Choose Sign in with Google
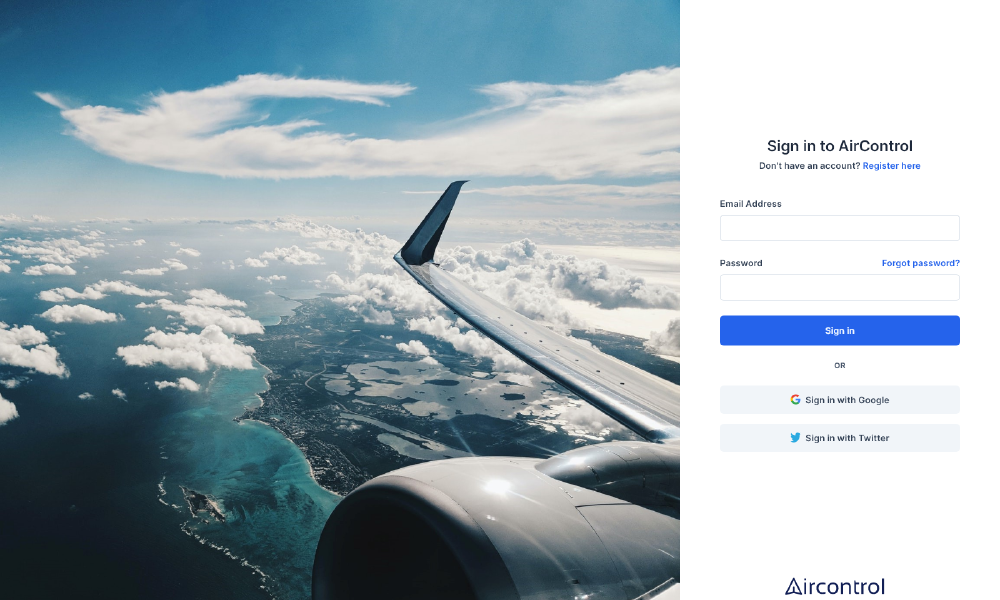 840,400
